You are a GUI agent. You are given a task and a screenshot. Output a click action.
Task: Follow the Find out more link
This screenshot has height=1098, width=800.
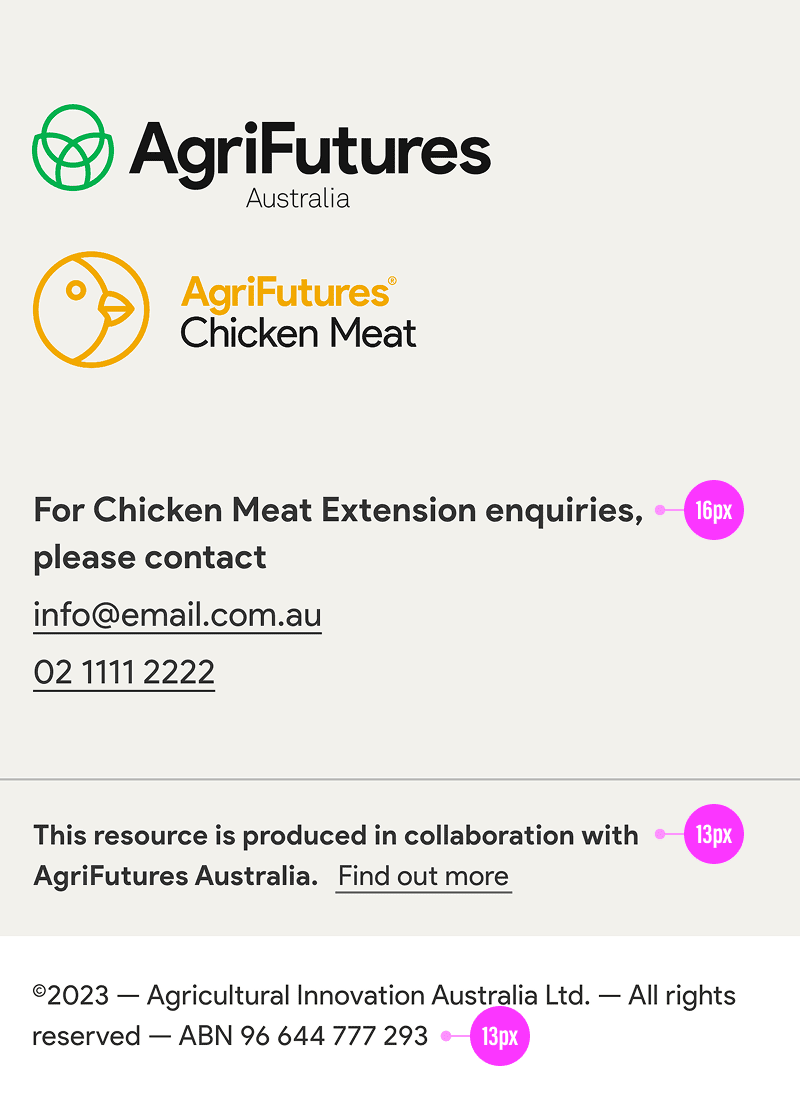click(423, 876)
